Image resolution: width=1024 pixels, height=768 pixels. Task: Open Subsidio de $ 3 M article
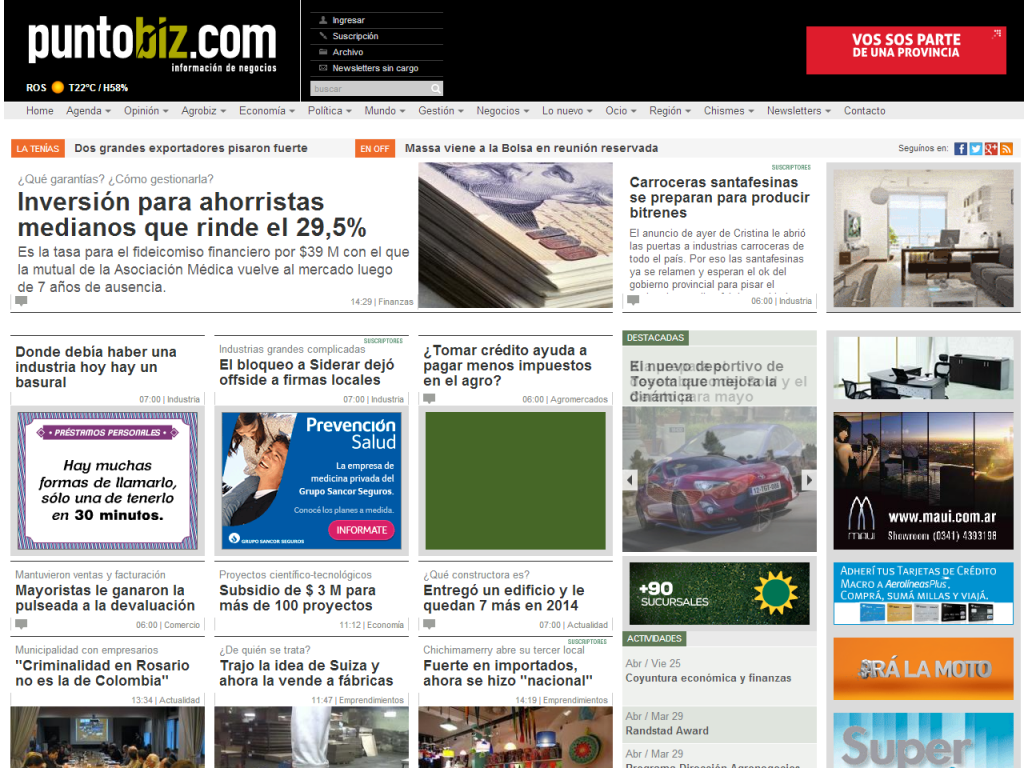297,598
